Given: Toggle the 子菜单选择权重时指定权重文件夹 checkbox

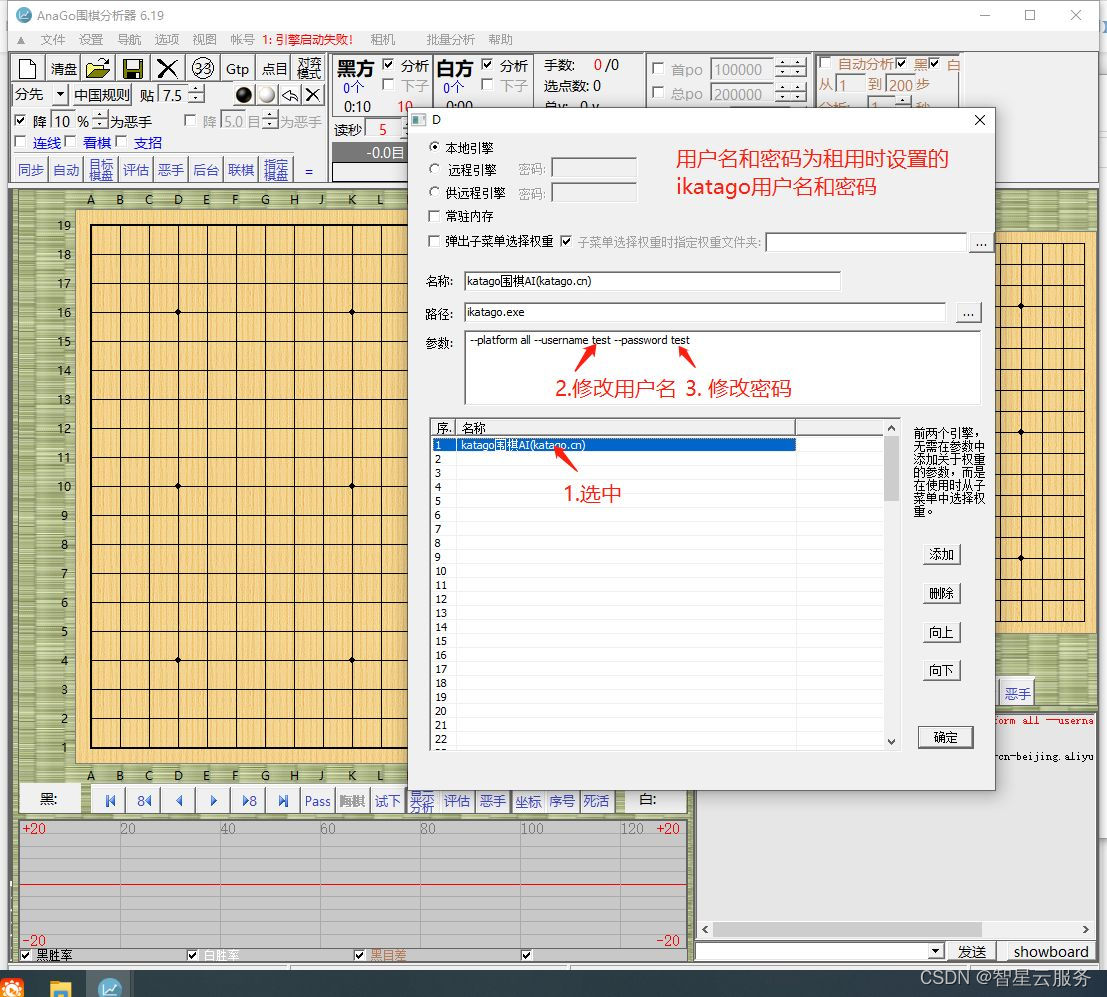Looking at the screenshot, I should point(566,241).
